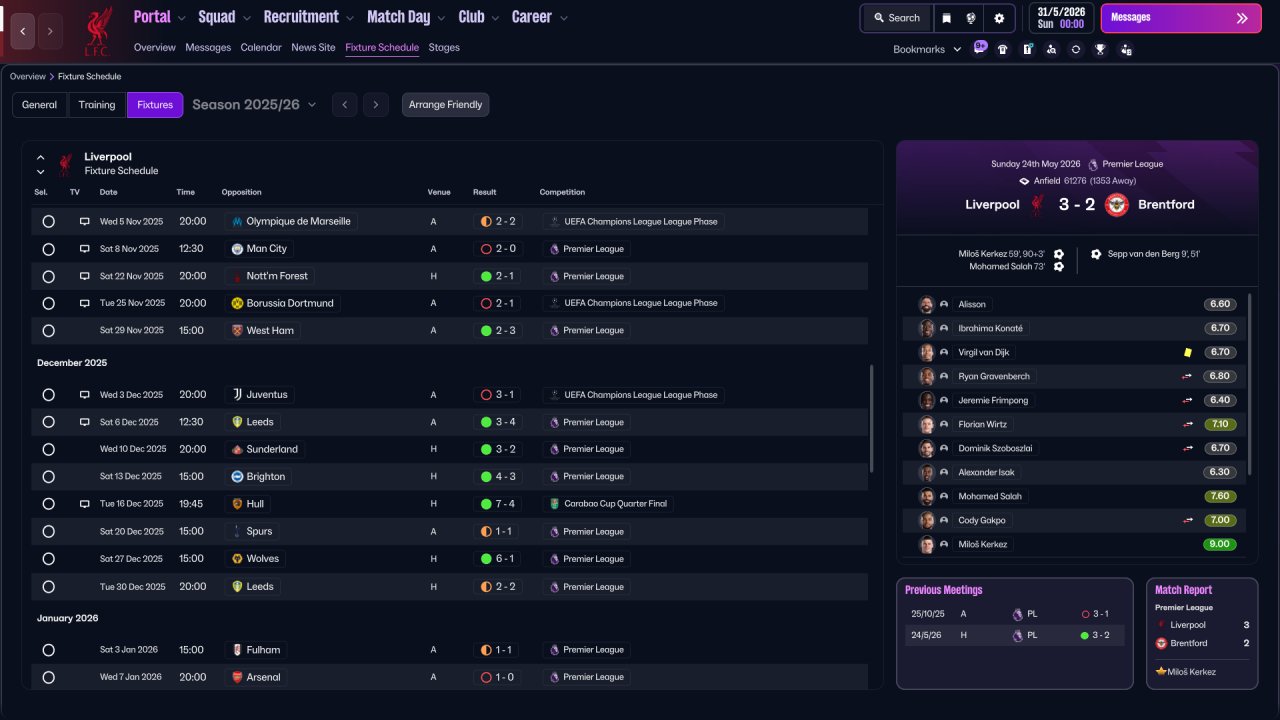Screen dimensions: 1280x720
Task: Click TV broadcast icon for Man City fixture
Action: point(85,249)
